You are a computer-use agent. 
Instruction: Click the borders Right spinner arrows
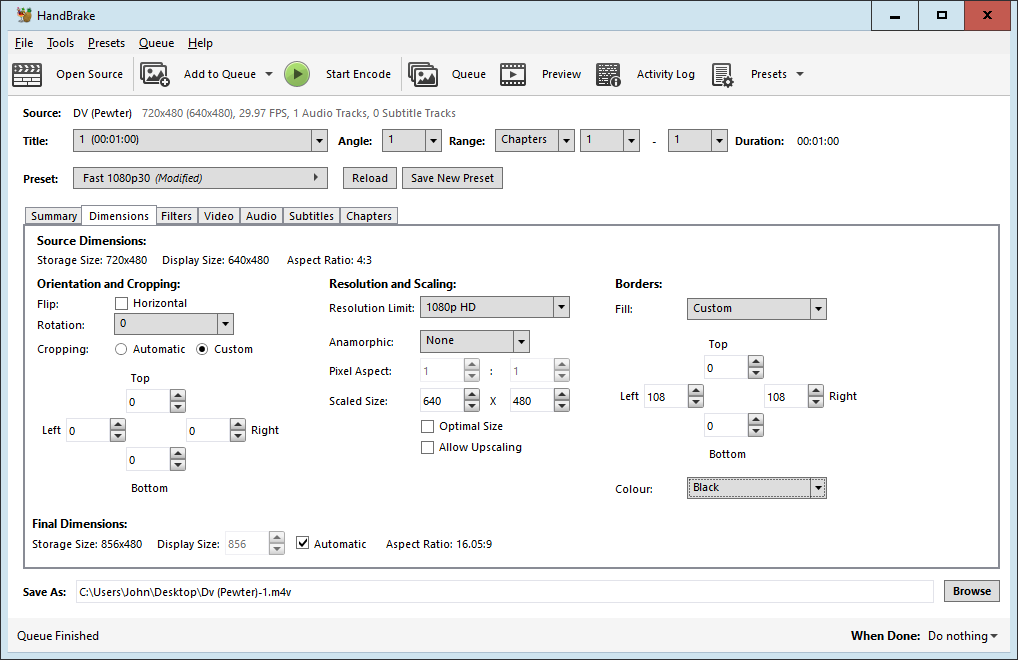pos(816,396)
